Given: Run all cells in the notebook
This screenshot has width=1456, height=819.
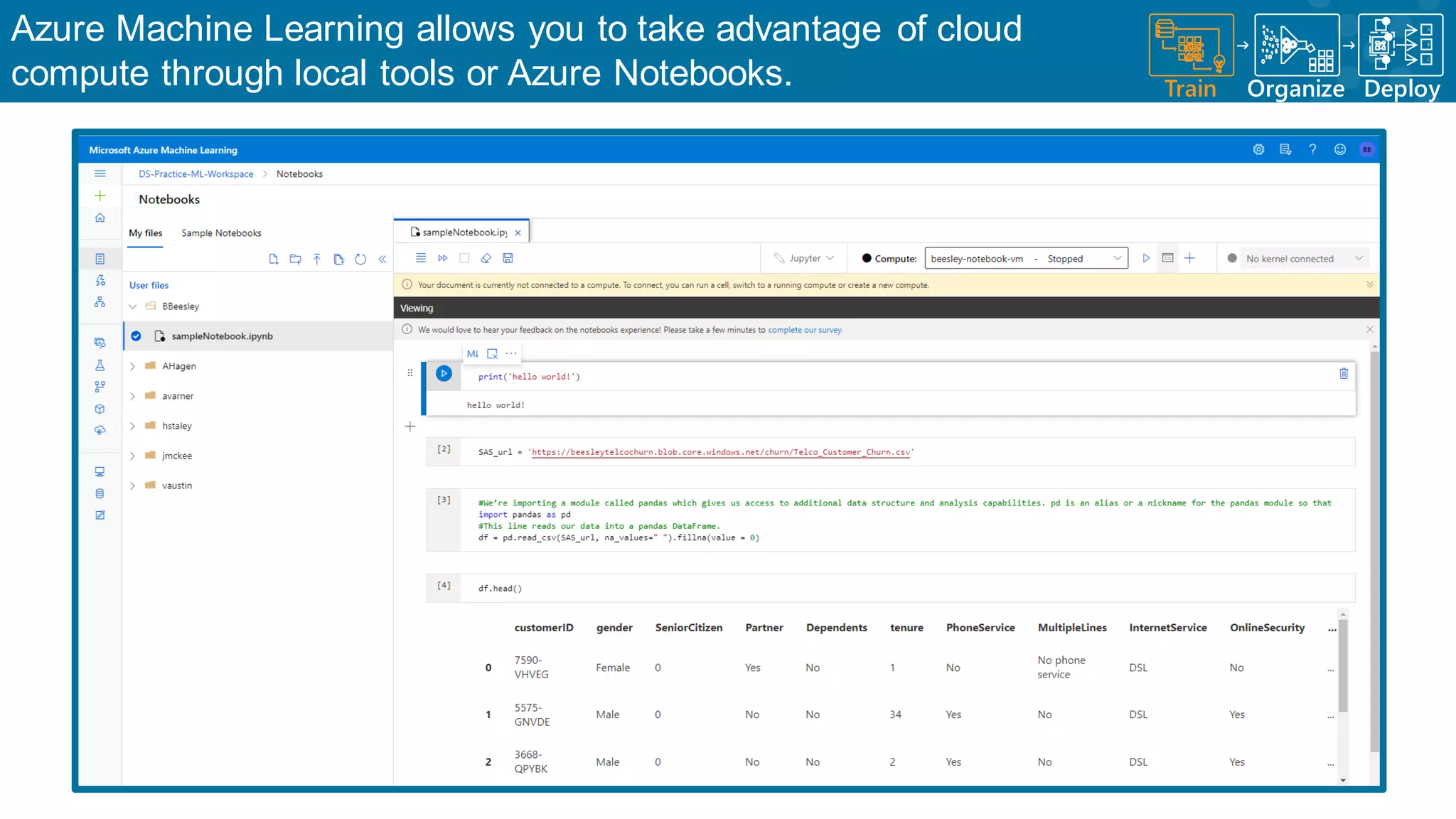Looking at the screenshot, I should pos(443,258).
